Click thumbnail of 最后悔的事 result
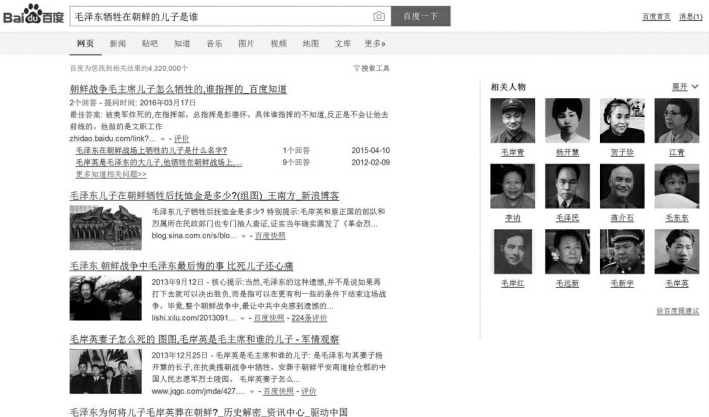Viewport: 709px width, 417px height. (x=105, y=298)
